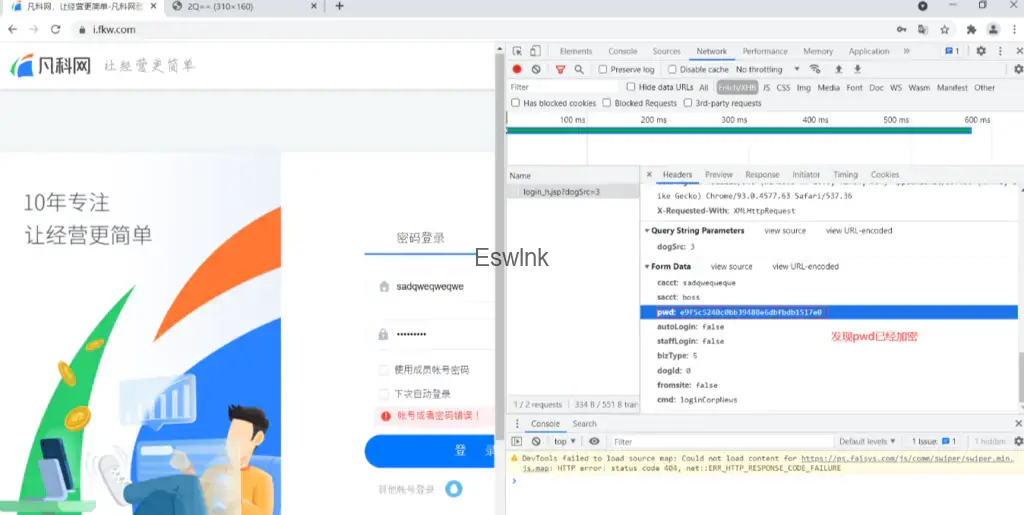This screenshot has width=1024, height=515.
Task: Tick the Hide data URLs checkbox
Action: (631, 88)
